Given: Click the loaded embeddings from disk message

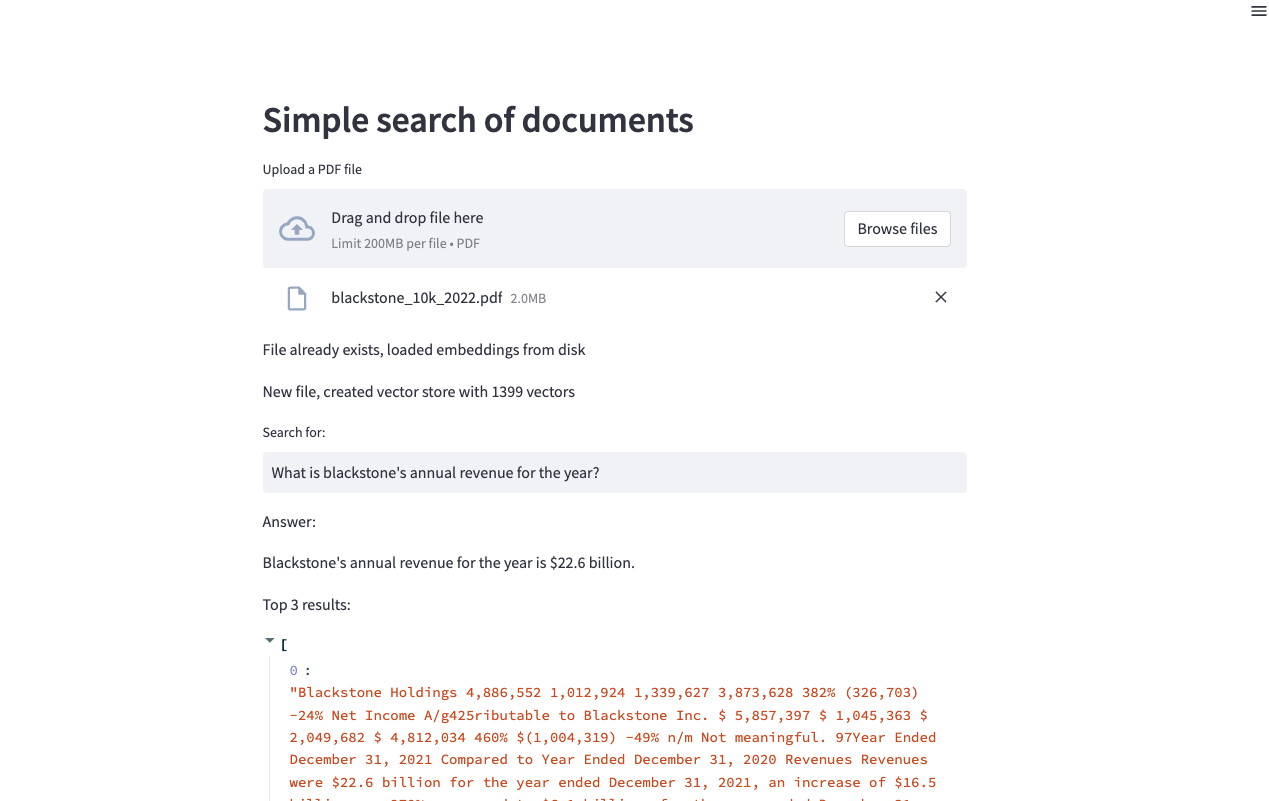Looking at the screenshot, I should [424, 350].
